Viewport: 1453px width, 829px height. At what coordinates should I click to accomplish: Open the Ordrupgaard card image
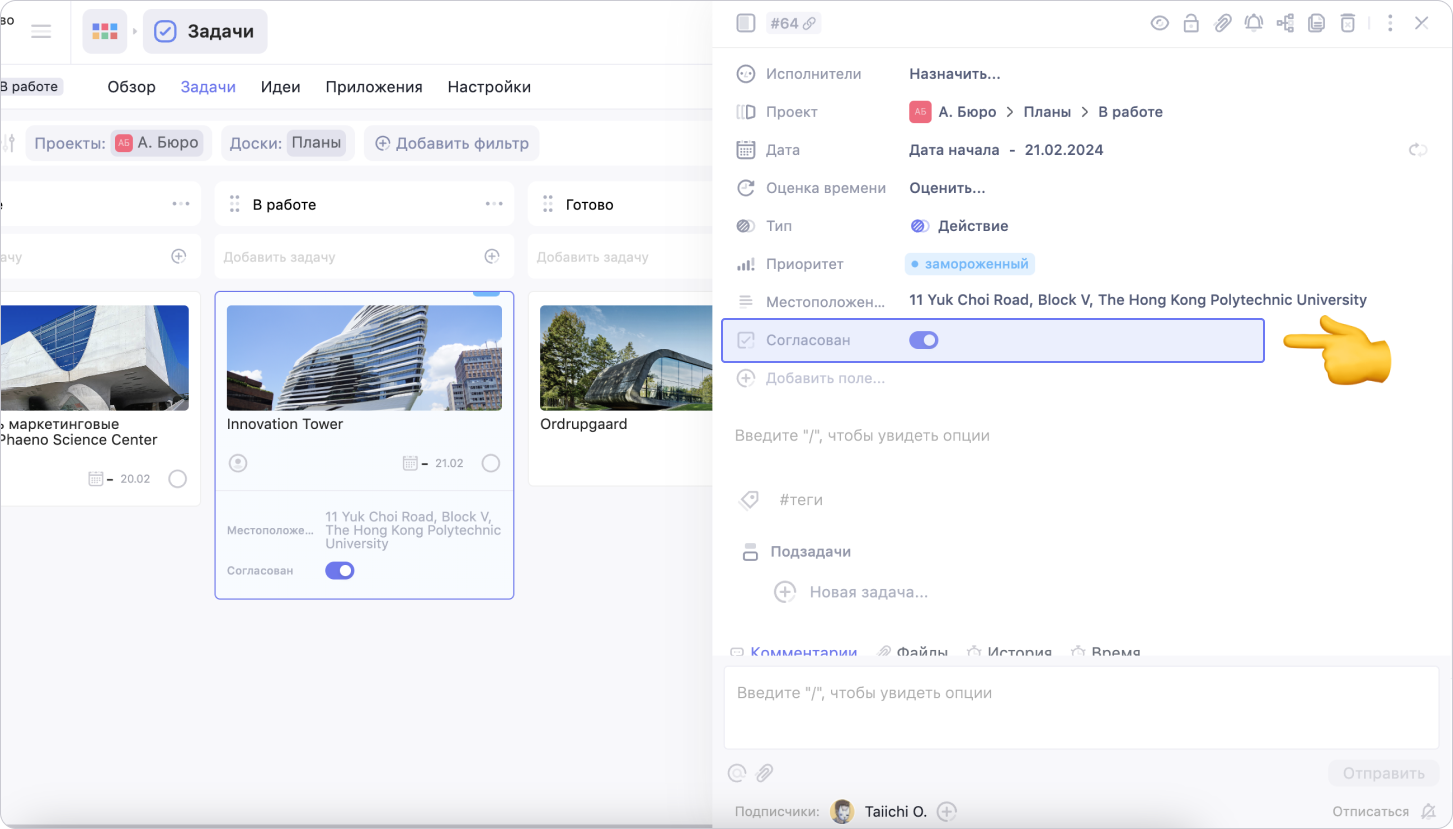[626, 358]
